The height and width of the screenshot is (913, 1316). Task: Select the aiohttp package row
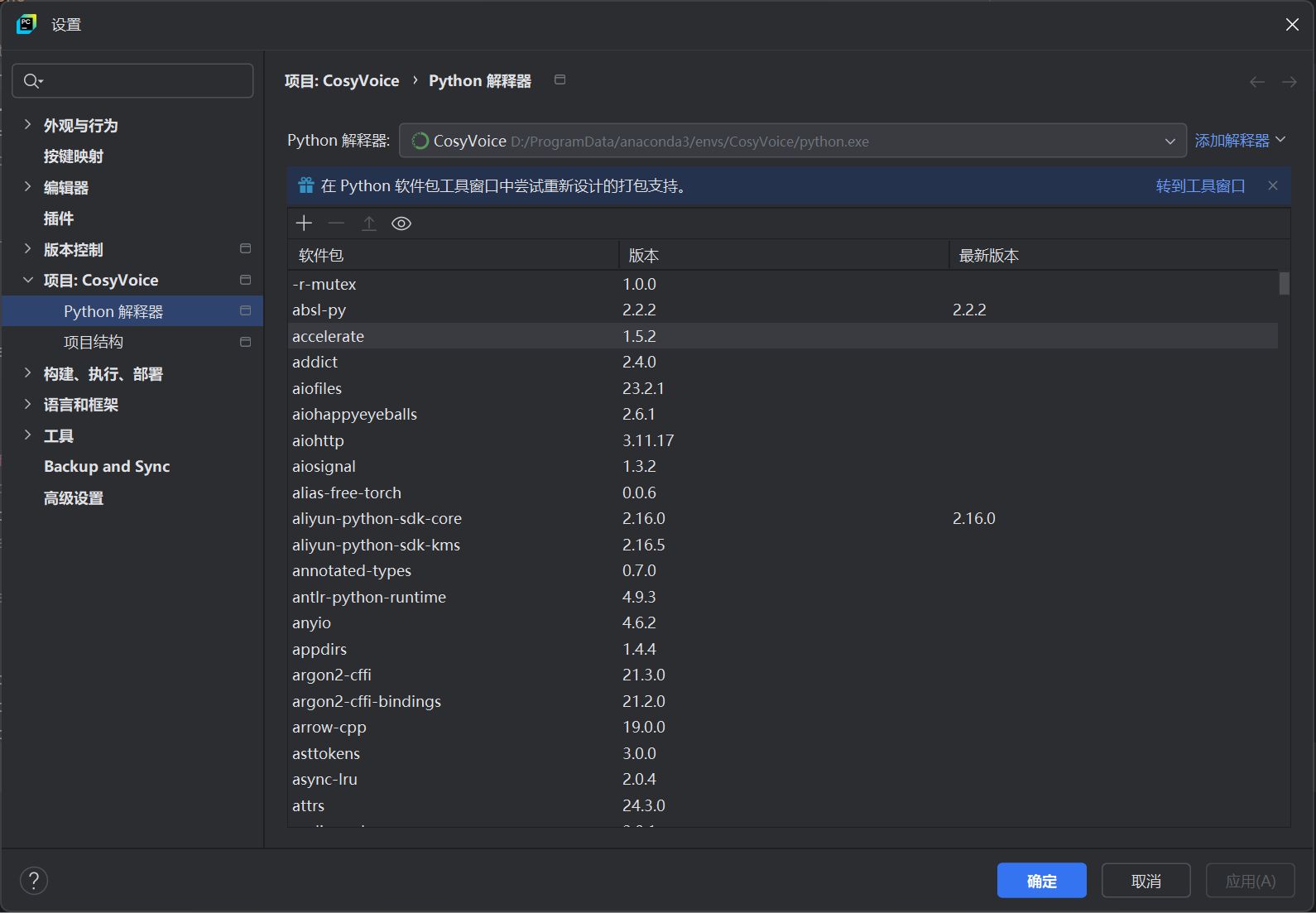783,440
